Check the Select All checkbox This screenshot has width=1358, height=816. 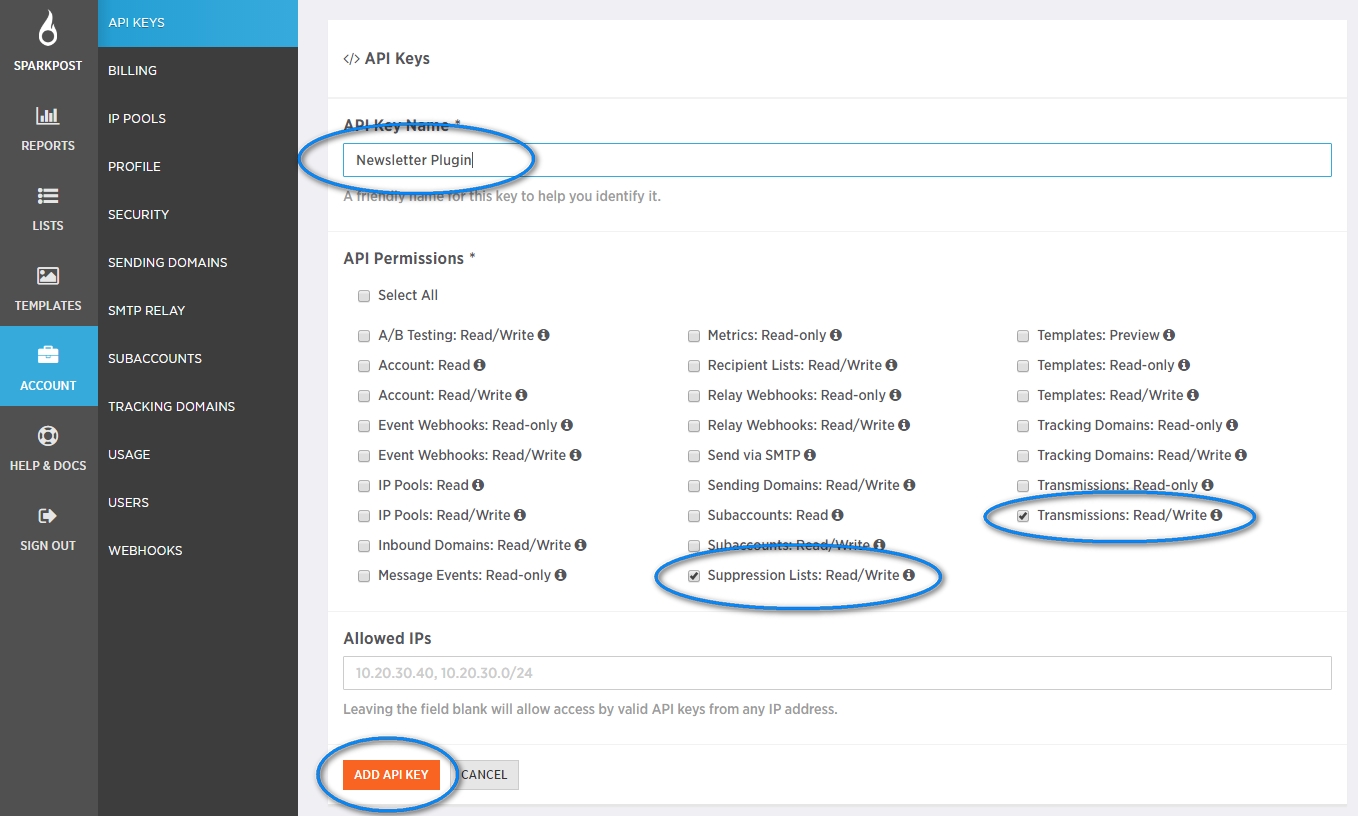pos(364,296)
